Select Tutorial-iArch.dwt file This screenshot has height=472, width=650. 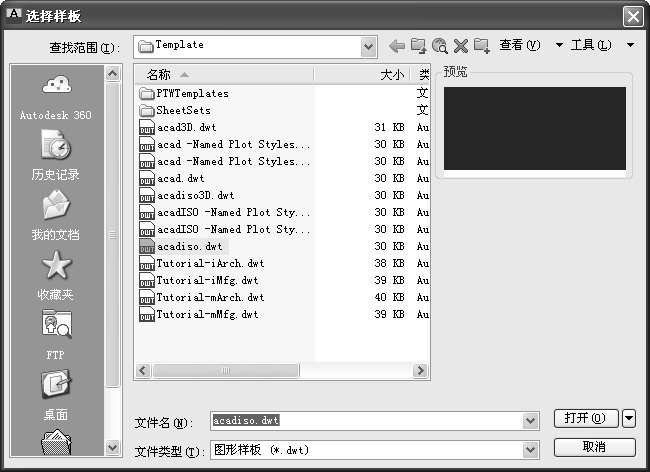(210, 264)
